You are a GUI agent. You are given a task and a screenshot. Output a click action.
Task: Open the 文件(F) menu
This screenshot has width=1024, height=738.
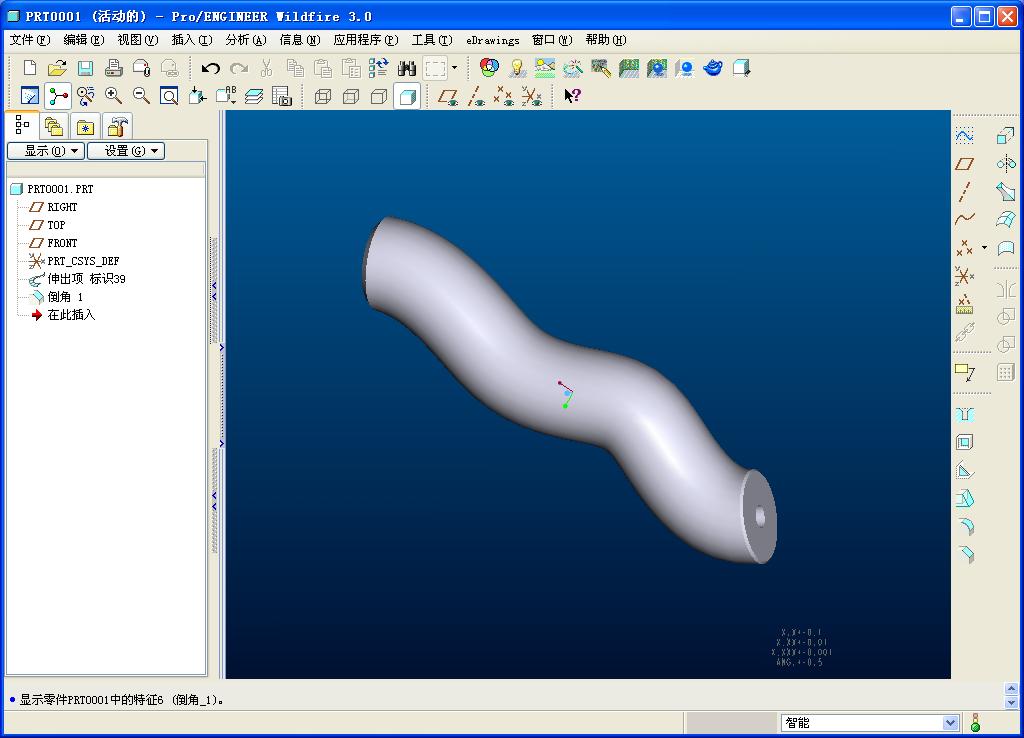click(x=30, y=40)
